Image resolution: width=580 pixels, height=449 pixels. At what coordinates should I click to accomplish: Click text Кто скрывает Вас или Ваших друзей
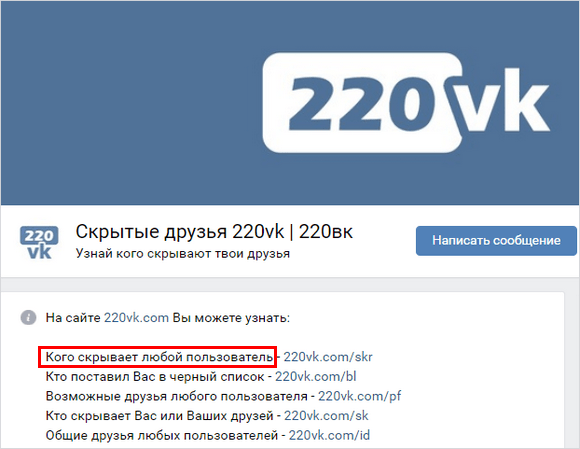[159, 416]
